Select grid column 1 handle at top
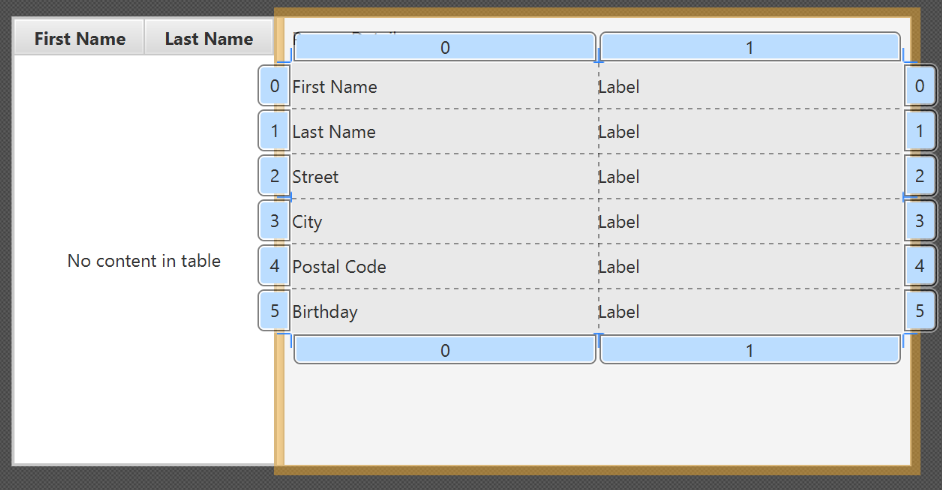This screenshot has height=490, width=942. 750,47
